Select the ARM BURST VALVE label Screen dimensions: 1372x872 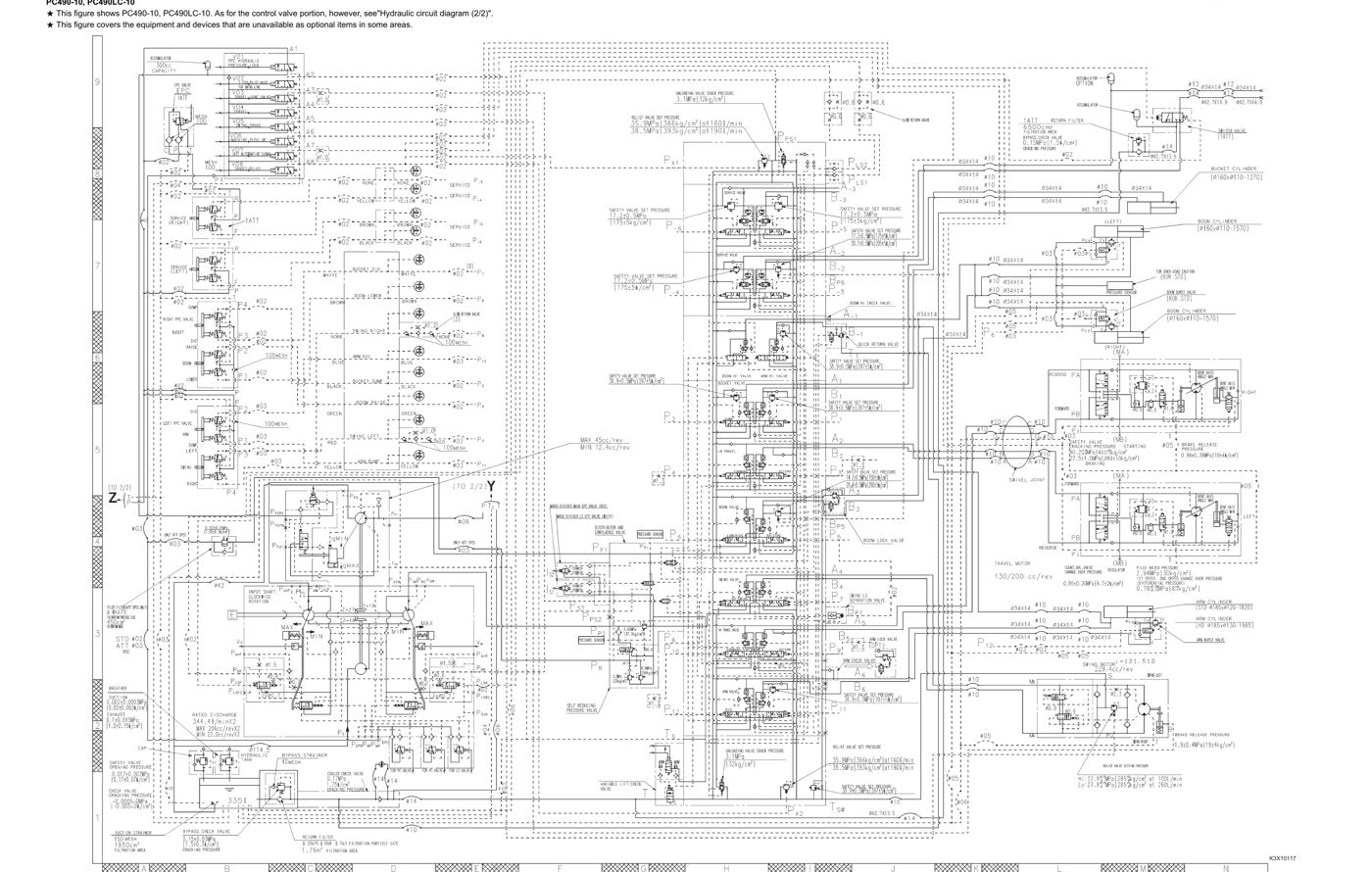(1211, 640)
